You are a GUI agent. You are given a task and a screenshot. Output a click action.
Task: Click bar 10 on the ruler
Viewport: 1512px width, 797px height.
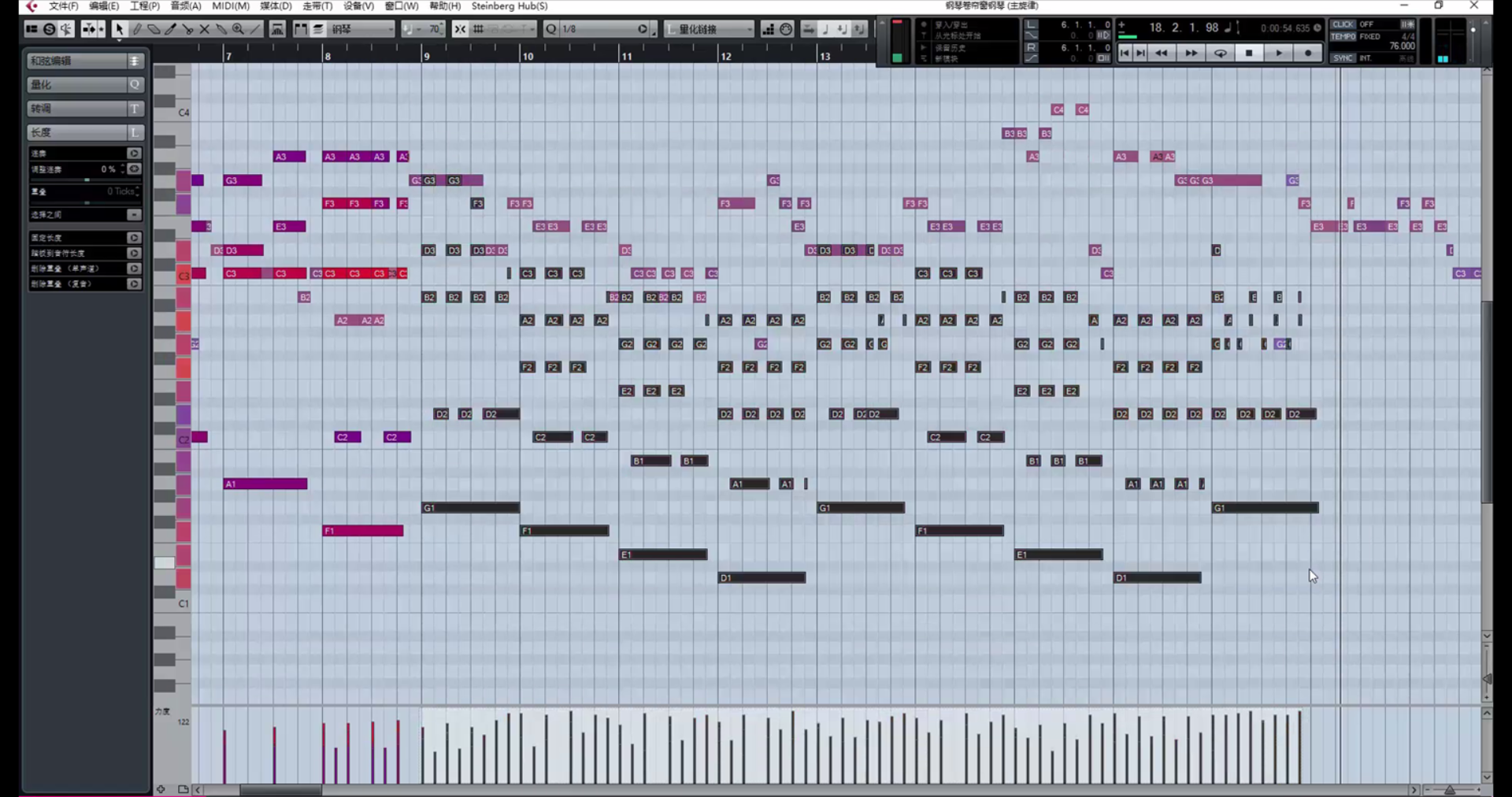tap(528, 56)
